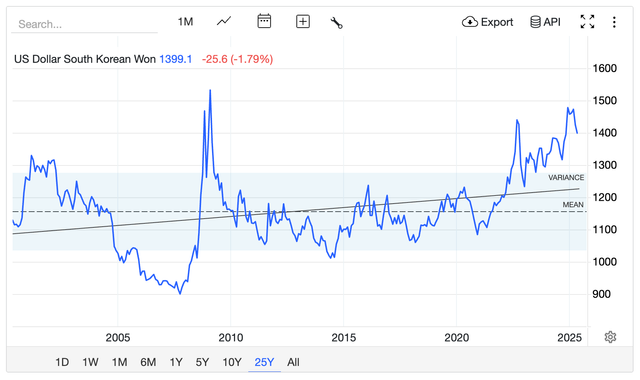The width and height of the screenshot is (640, 380).
Task: Open the chart type line icon
Action: click(x=224, y=21)
